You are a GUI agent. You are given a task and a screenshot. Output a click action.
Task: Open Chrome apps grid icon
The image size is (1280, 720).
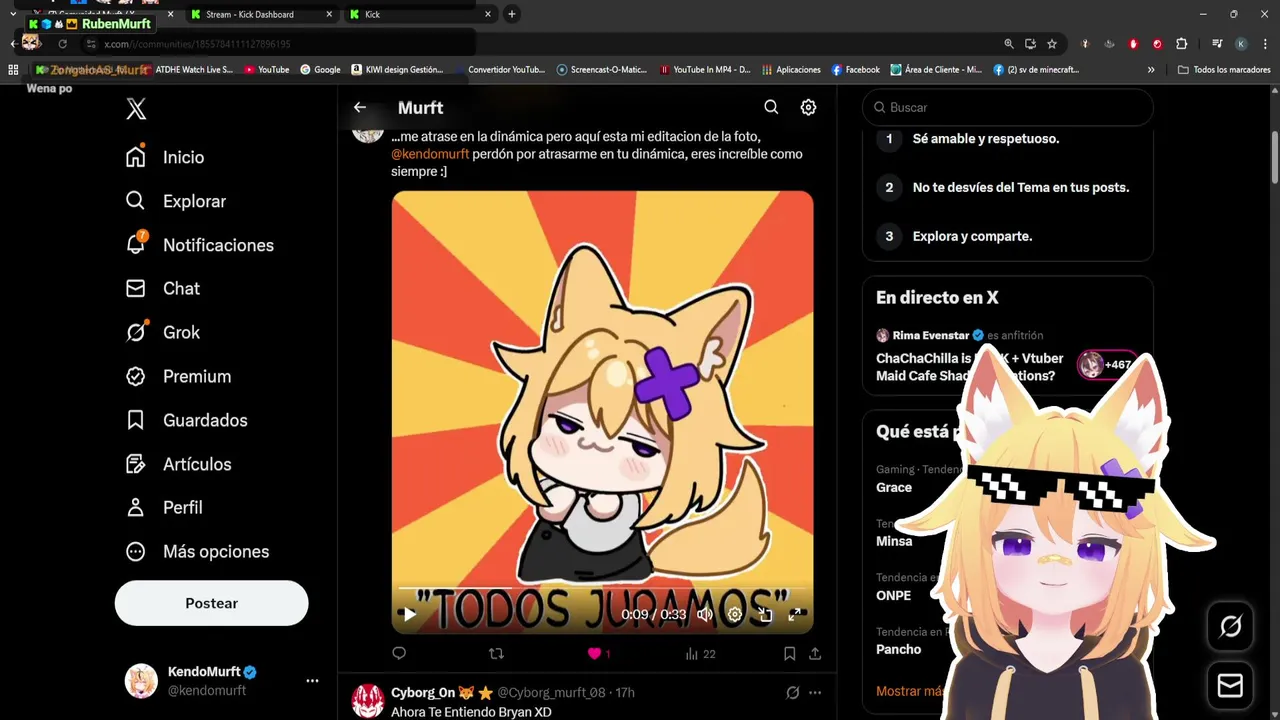13,70
